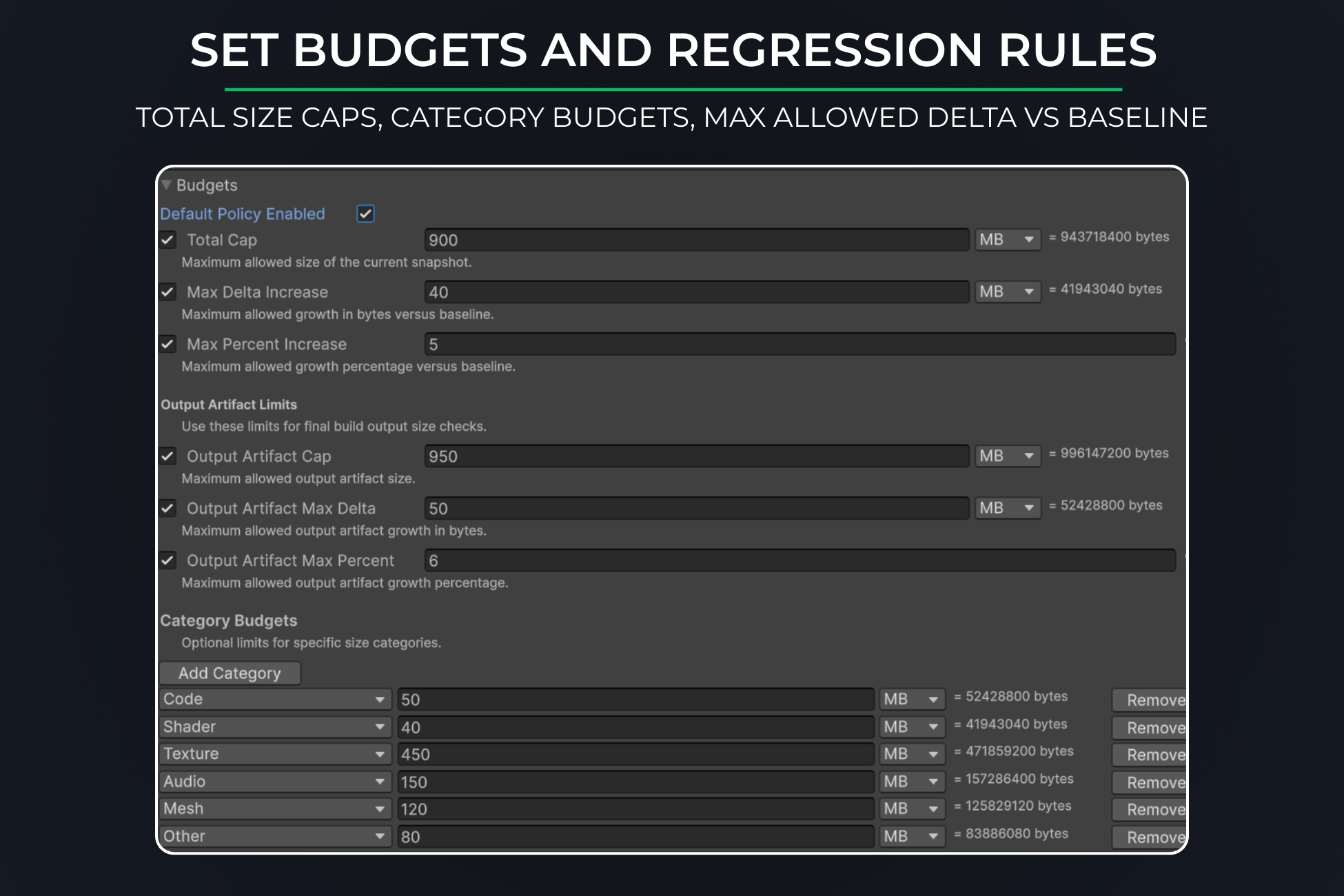The width and height of the screenshot is (1344, 896).
Task: Remove the Code category budget
Action: (1150, 700)
